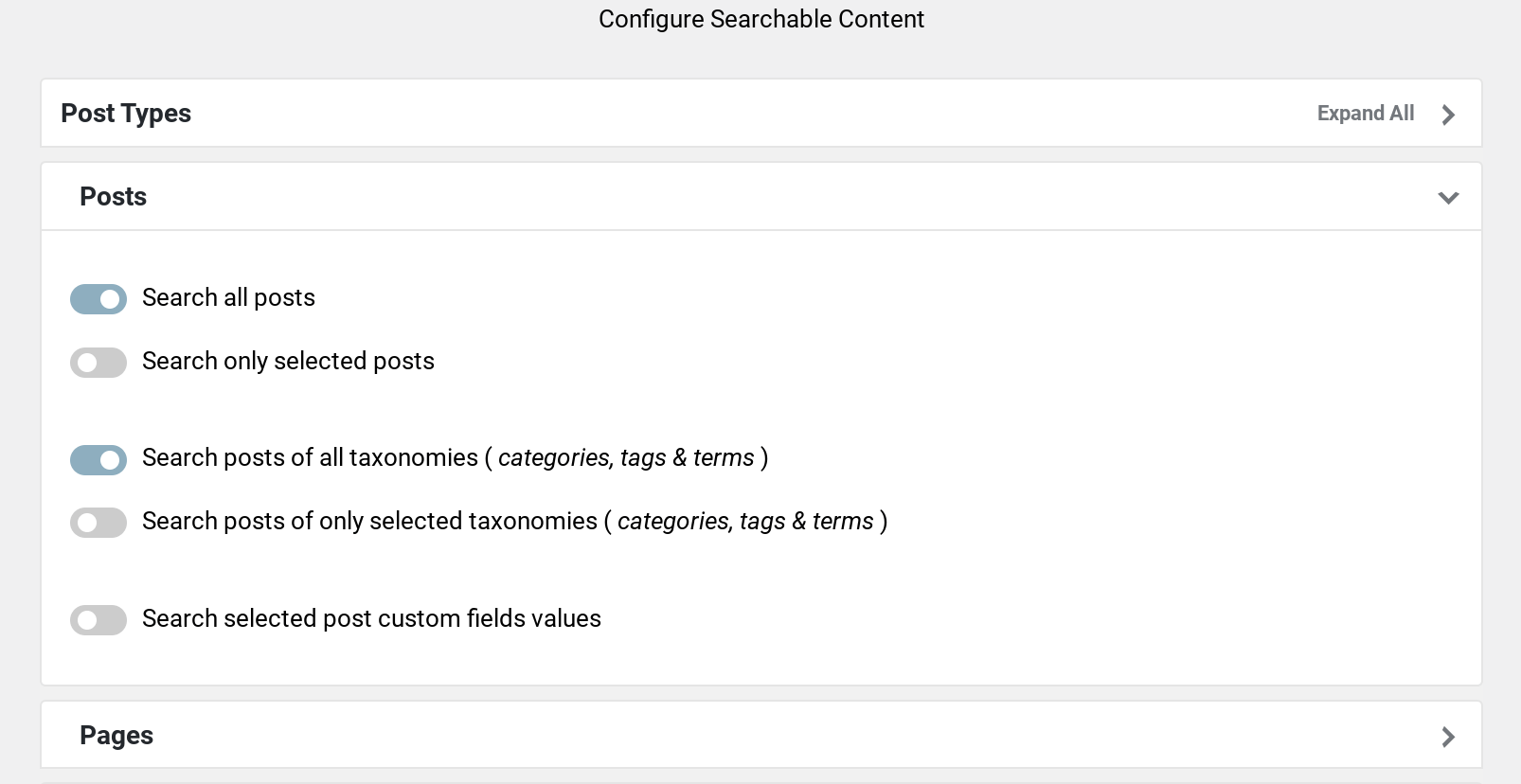Disable the Search all posts toggle
1521x784 pixels.
98,299
